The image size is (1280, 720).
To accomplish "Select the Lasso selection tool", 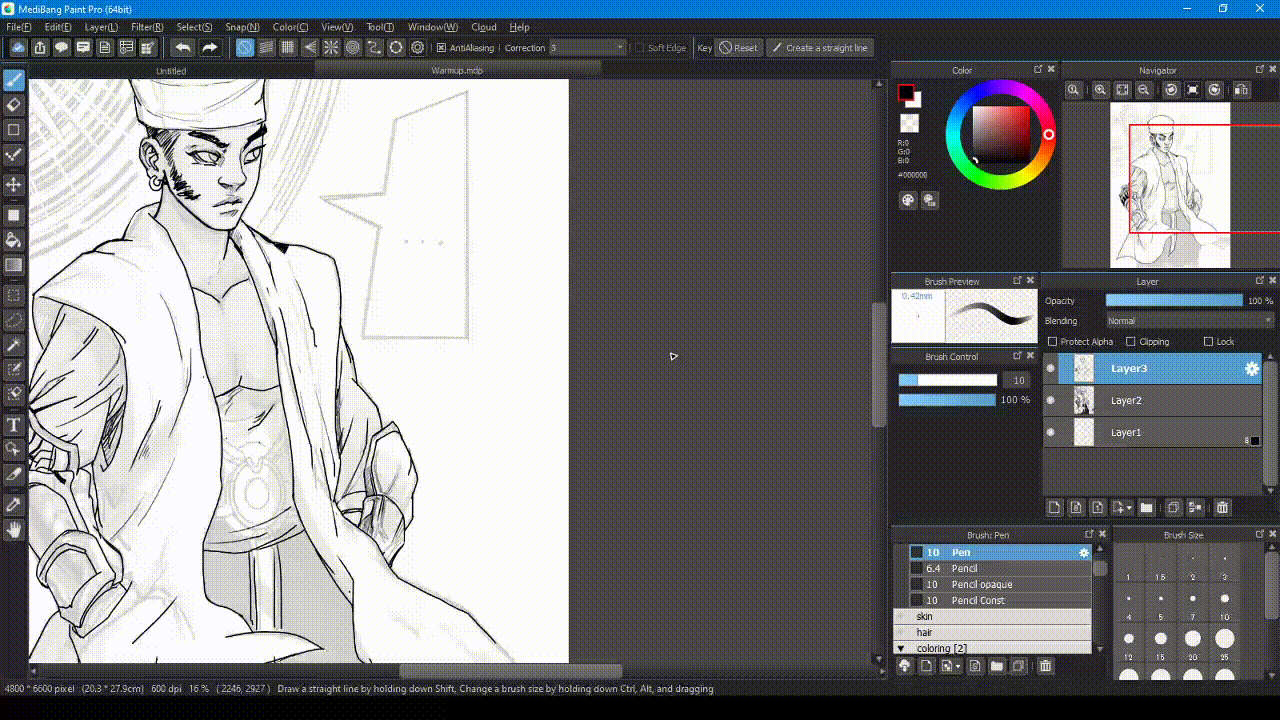I will tap(14, 320).
